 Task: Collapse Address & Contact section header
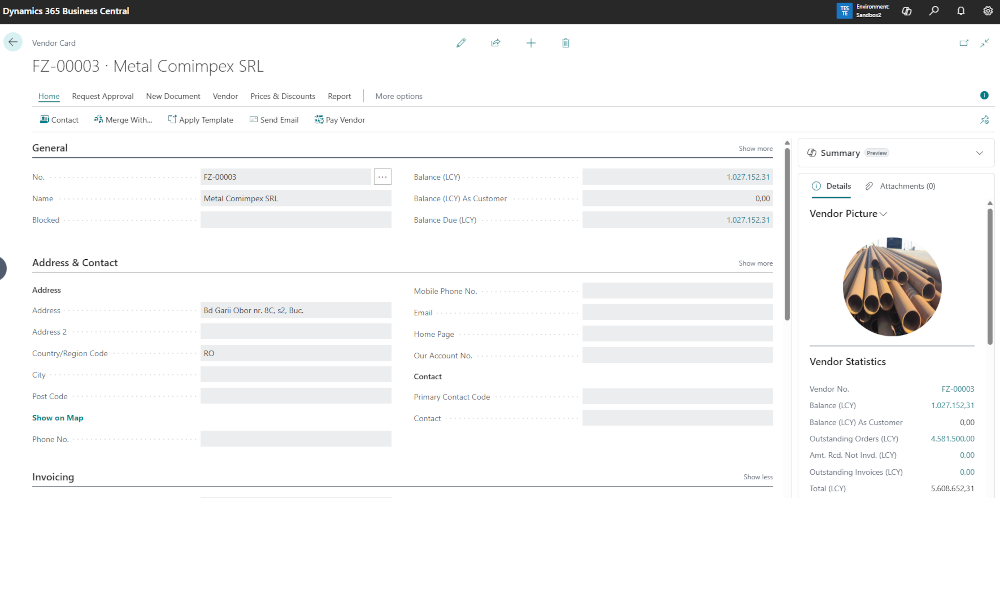point(75,263)
